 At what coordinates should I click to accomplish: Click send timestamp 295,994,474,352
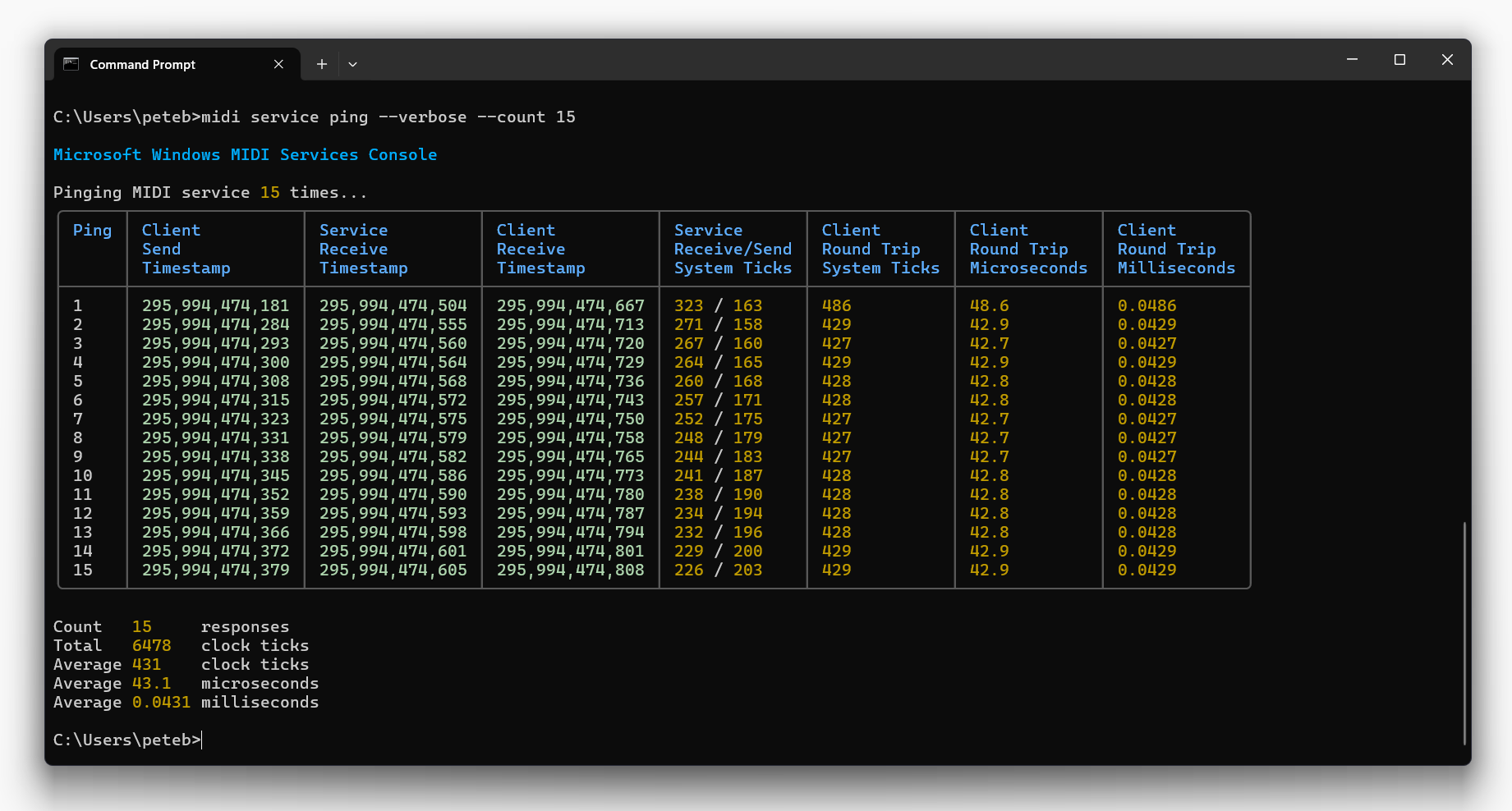pyautogui.click(x=216, y=495)
